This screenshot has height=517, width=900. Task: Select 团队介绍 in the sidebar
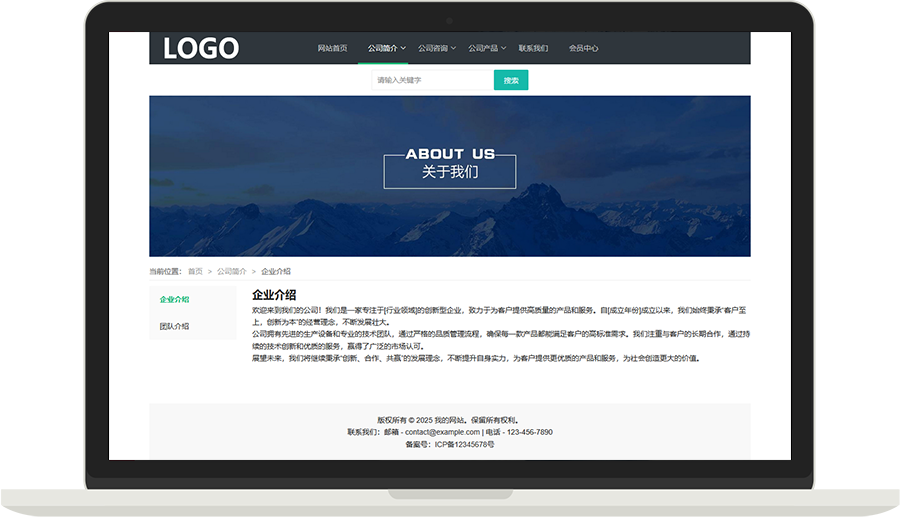point(174,326)
